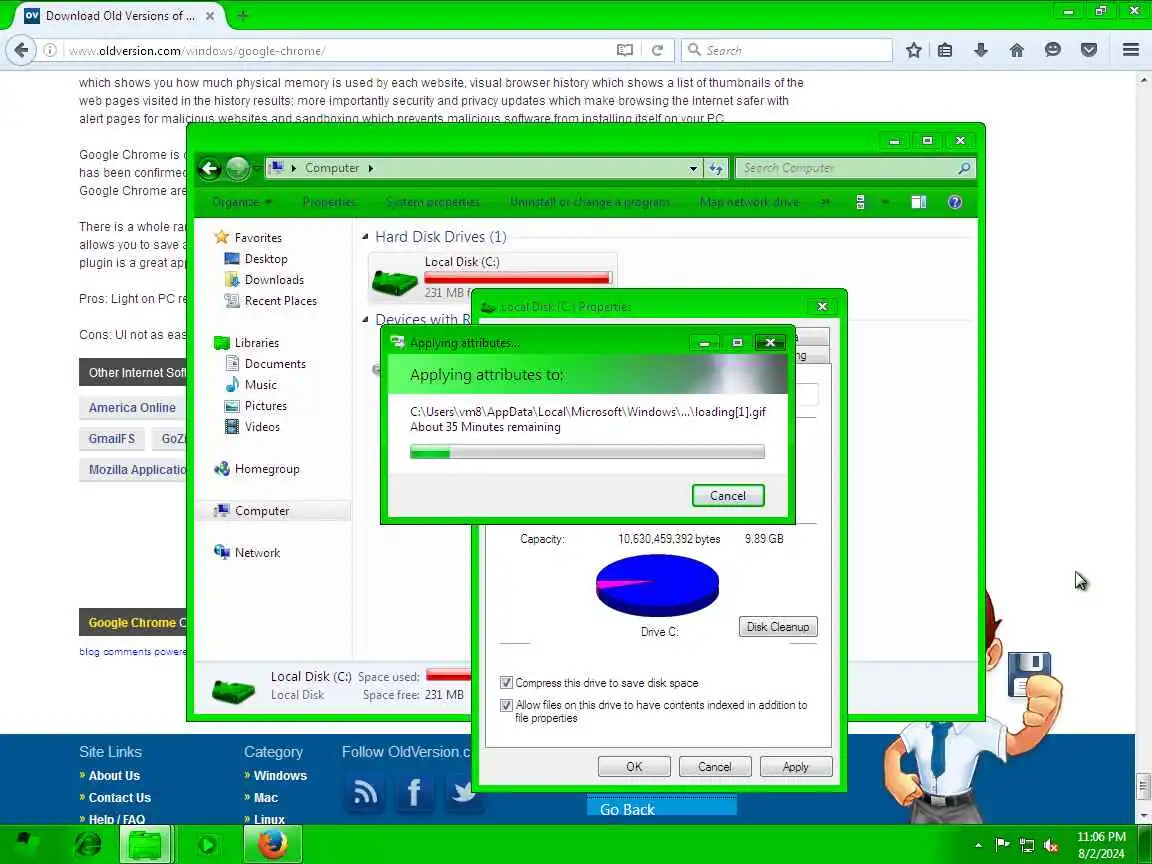The width and height of the screenshot is (1152, 864).
Task: Click Properties in the Explorer toolbar
Action: click(x=329, y=202)
